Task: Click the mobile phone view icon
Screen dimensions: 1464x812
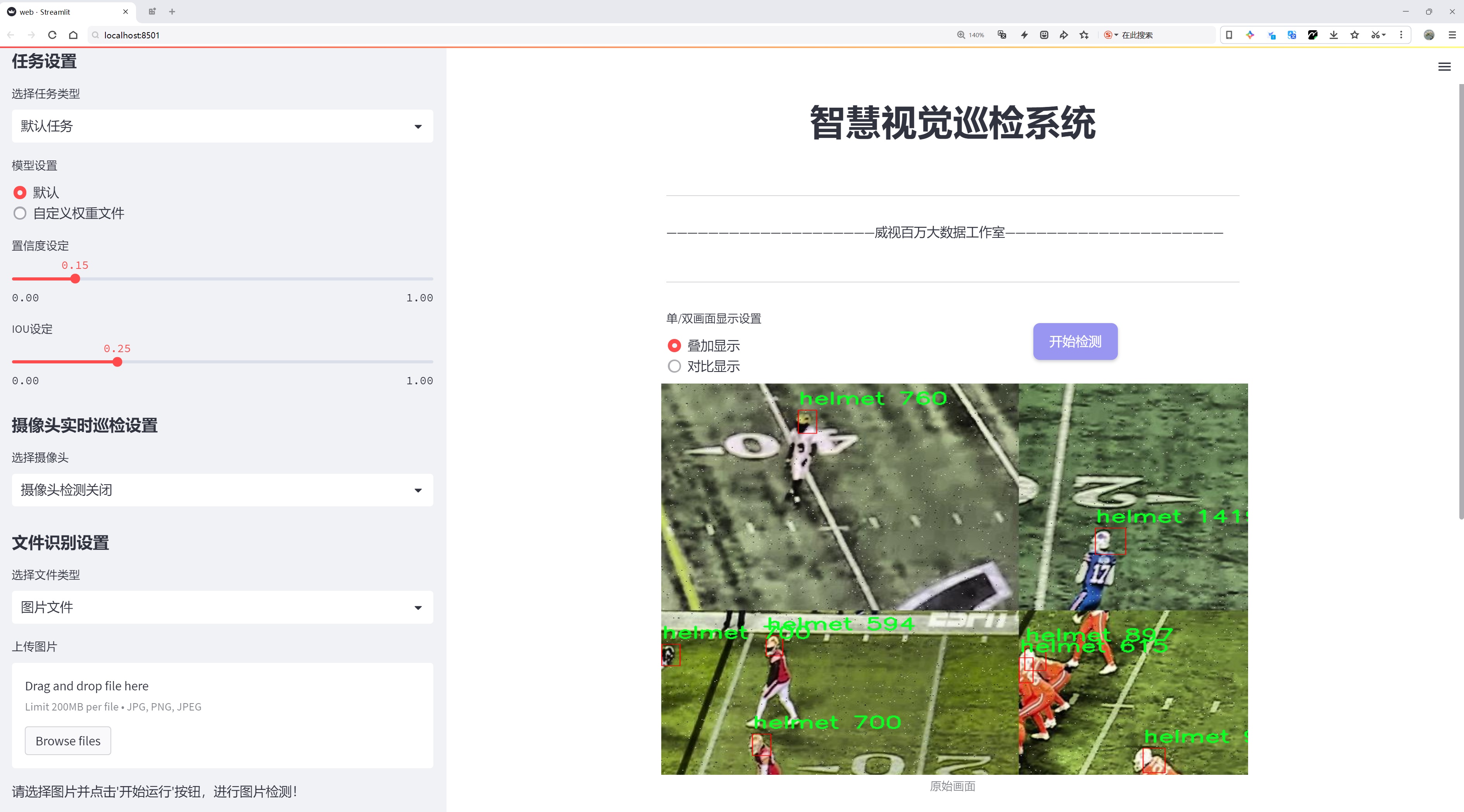Action: pos(1229,34)
